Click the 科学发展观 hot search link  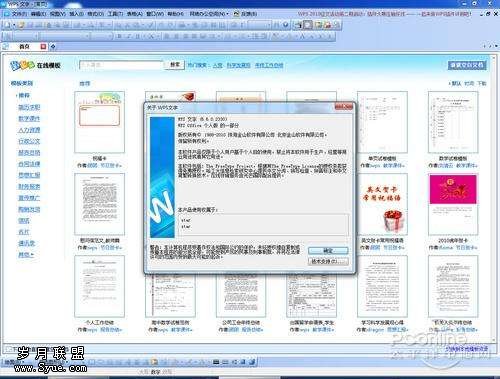(238, 65)
